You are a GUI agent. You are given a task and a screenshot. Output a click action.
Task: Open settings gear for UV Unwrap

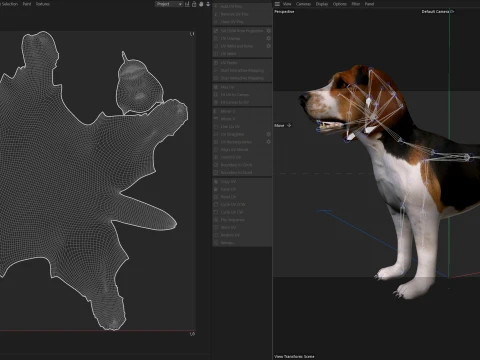268,38
